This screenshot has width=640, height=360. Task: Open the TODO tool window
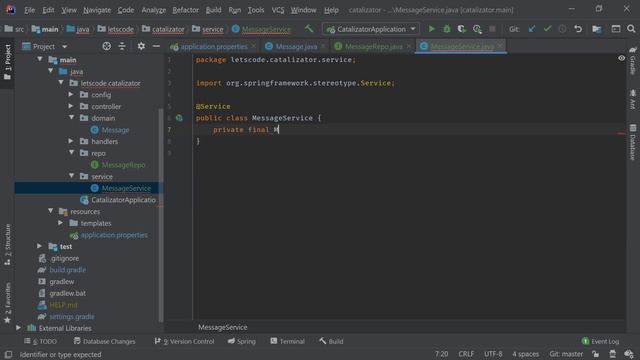coord(41,341)
